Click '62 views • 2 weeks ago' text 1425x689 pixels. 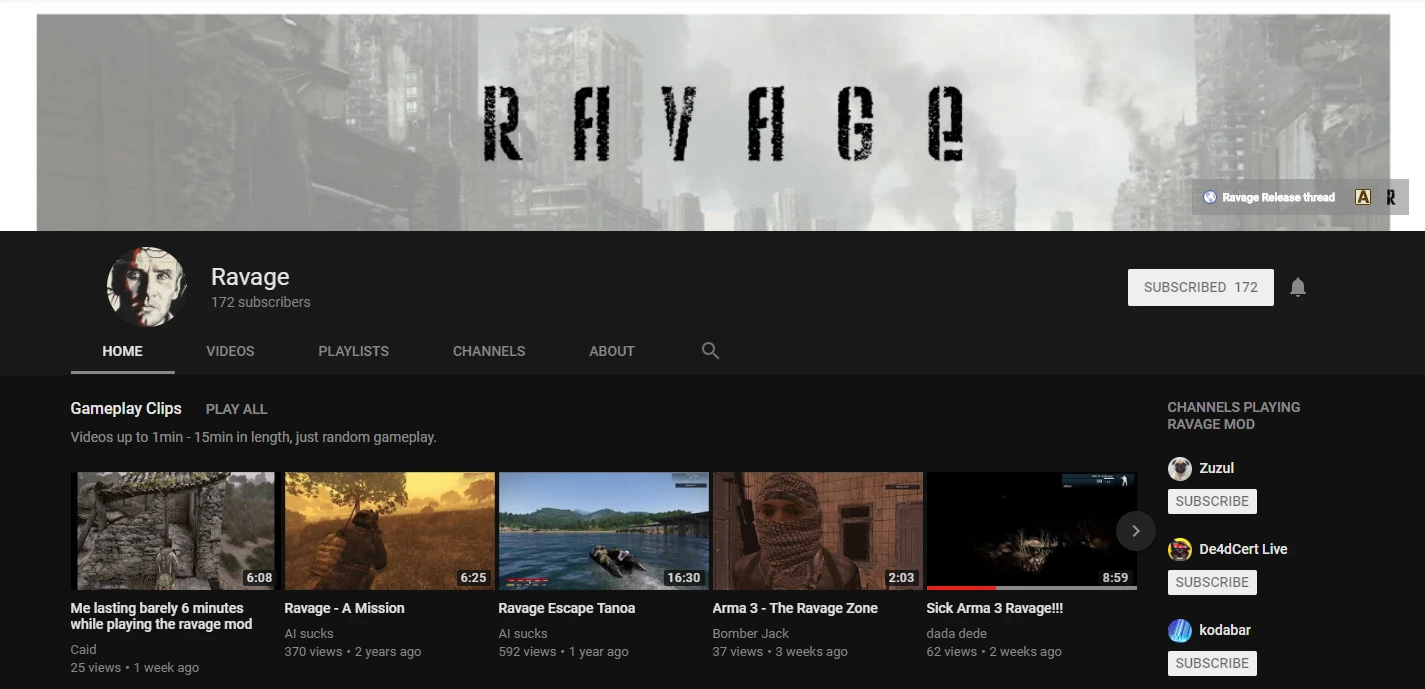pos(994,651)
